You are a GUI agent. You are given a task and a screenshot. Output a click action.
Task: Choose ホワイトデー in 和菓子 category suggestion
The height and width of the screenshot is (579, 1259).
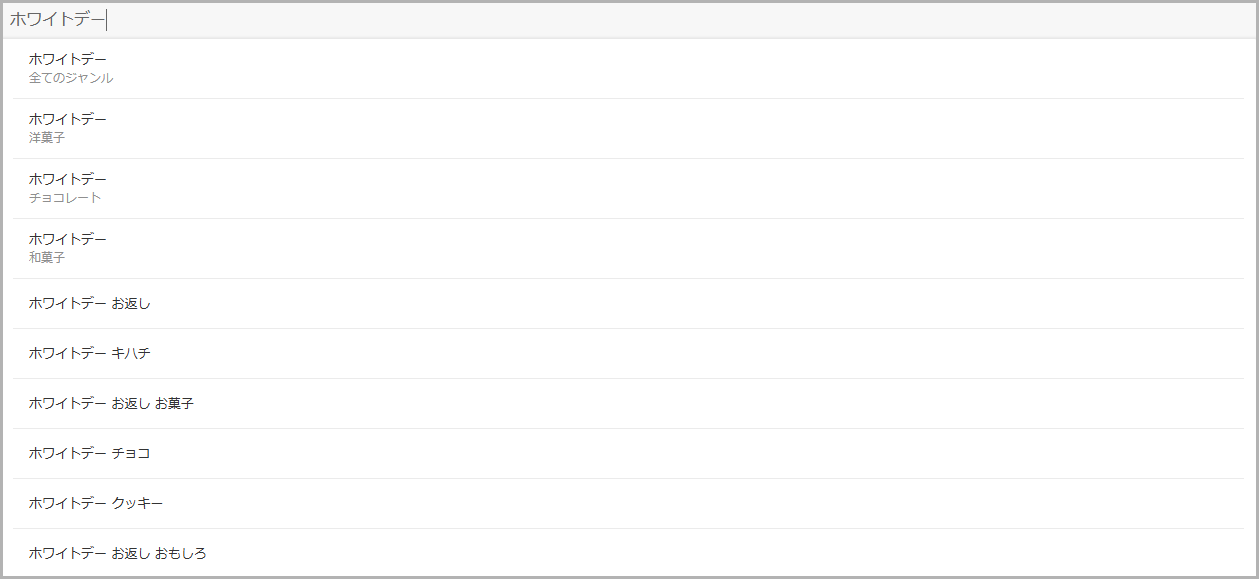(x=629, y=248)
